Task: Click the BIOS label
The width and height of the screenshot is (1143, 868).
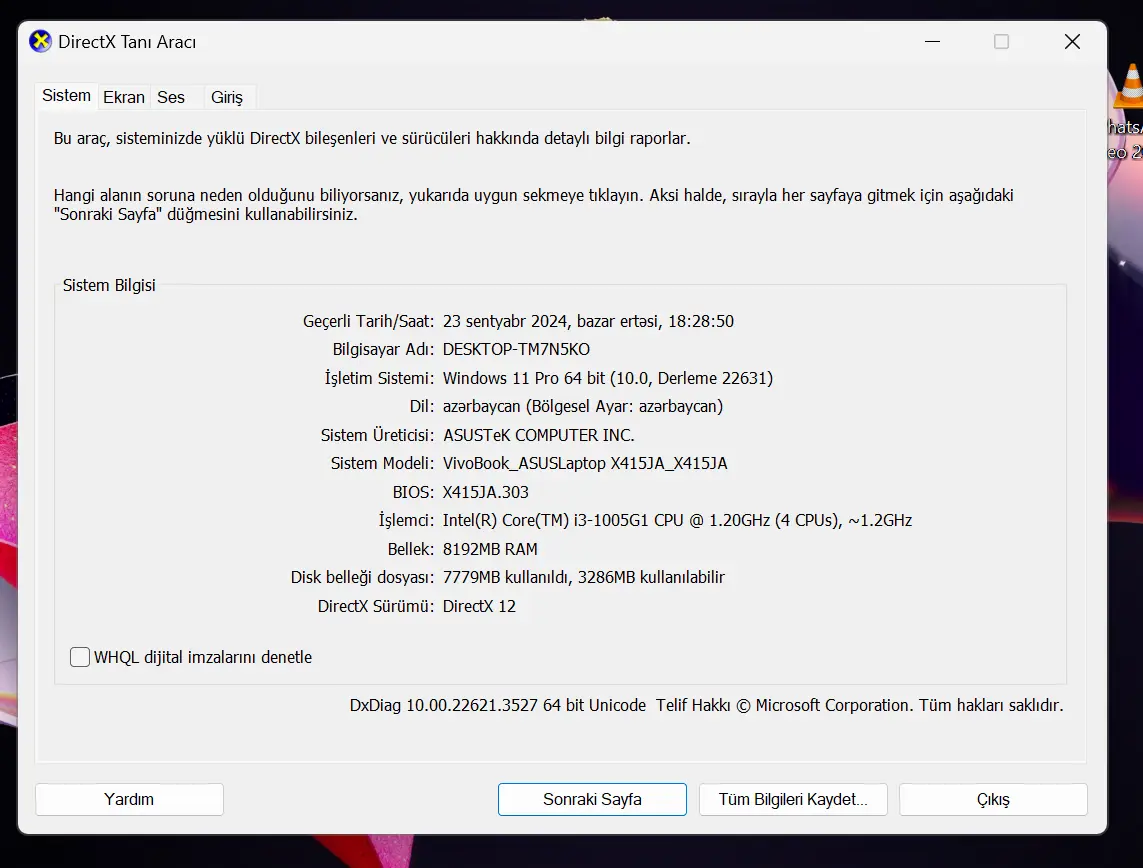Action: coord(413,492)
